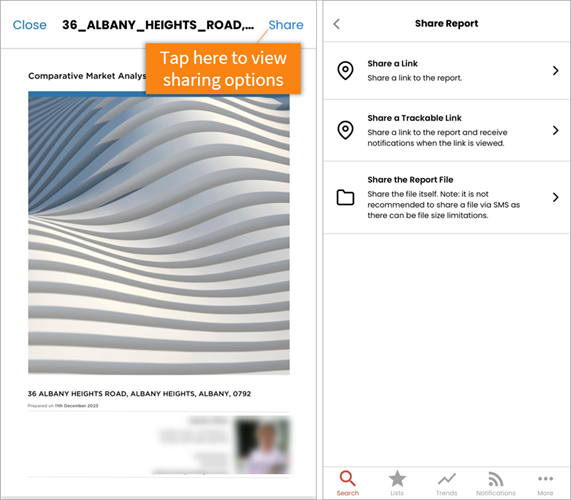Tap the 'Prepared on 11th December 2023' line
Screen dimensions: 571x500
[63, 406]
